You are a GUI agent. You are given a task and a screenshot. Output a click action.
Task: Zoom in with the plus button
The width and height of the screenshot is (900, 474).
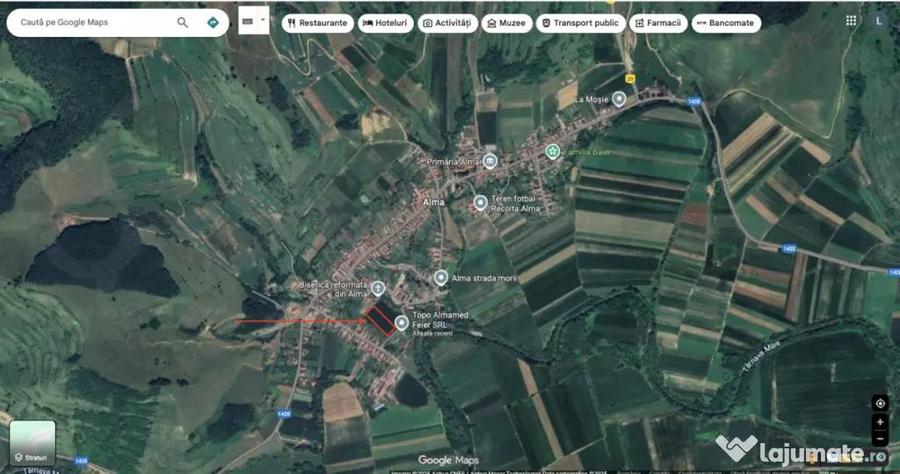click(880, 422)
